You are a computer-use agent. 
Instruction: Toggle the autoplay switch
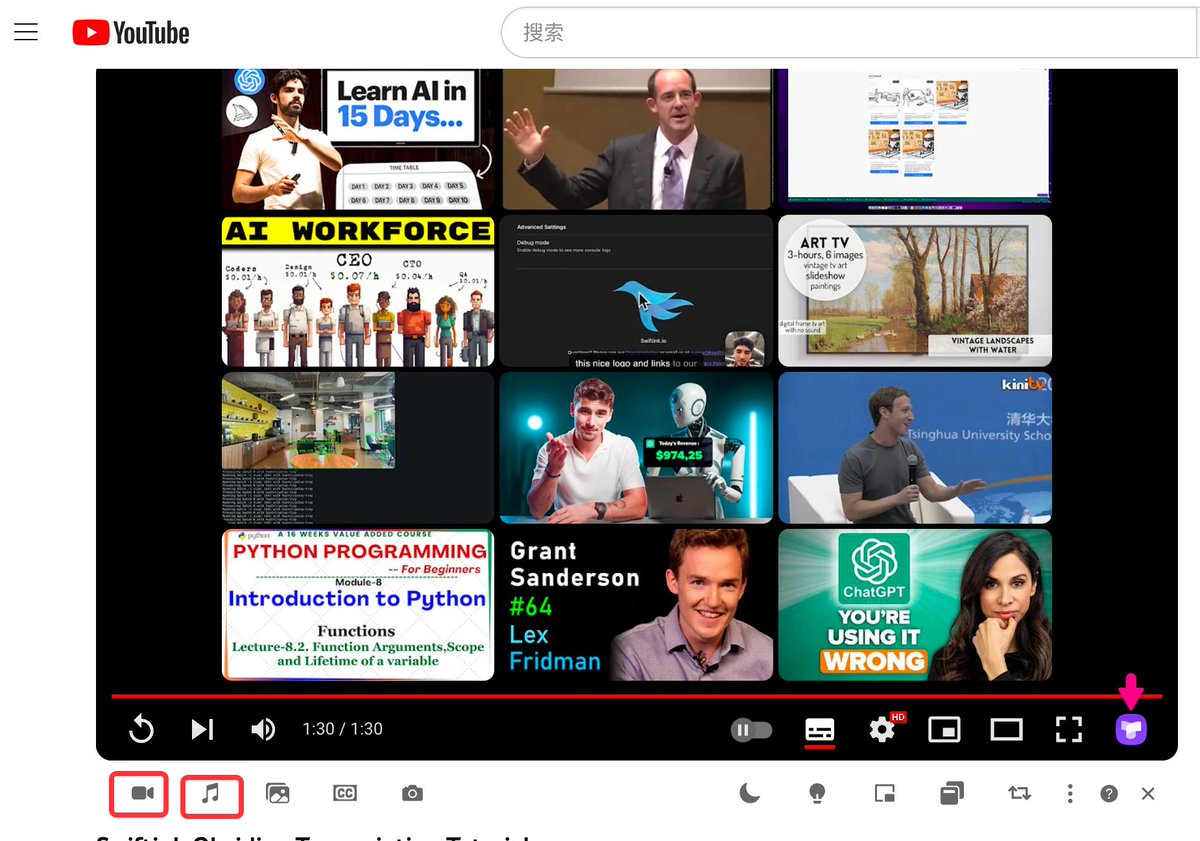point(751,730)
